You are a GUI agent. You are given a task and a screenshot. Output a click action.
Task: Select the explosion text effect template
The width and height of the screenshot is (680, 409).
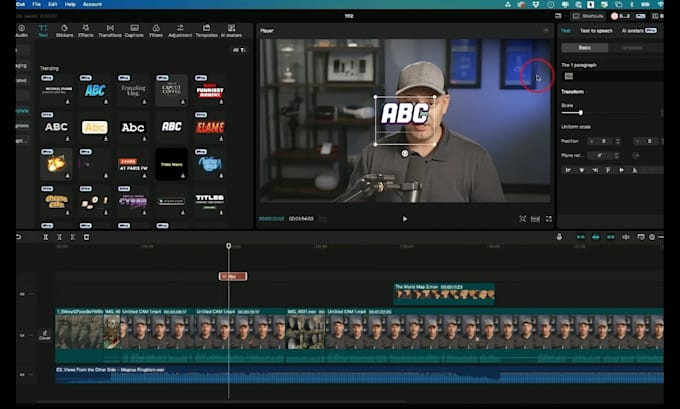click(56, 164)
